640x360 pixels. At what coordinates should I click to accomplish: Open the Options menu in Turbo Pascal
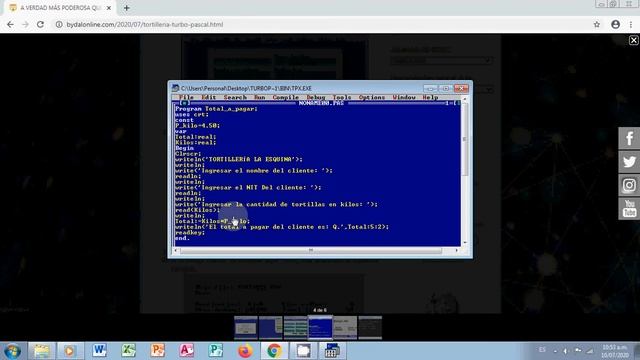tap(372, 97)
